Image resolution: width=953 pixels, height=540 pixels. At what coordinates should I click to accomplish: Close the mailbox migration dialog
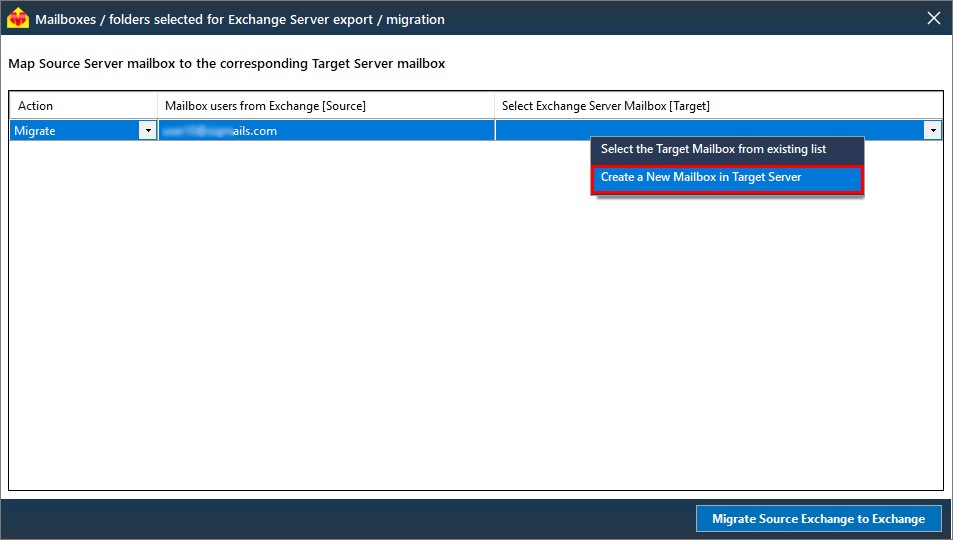(934, 18)
